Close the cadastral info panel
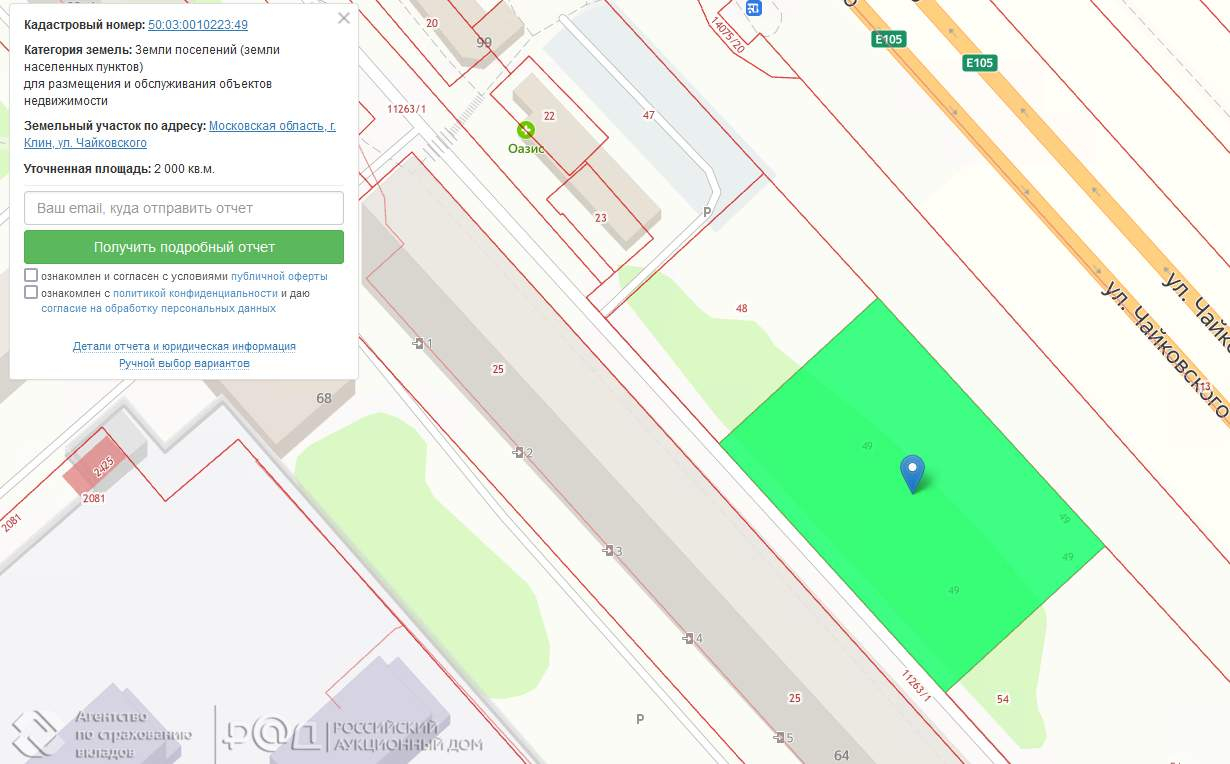This screenshot has height=764, width=1230. pos(344,18)
